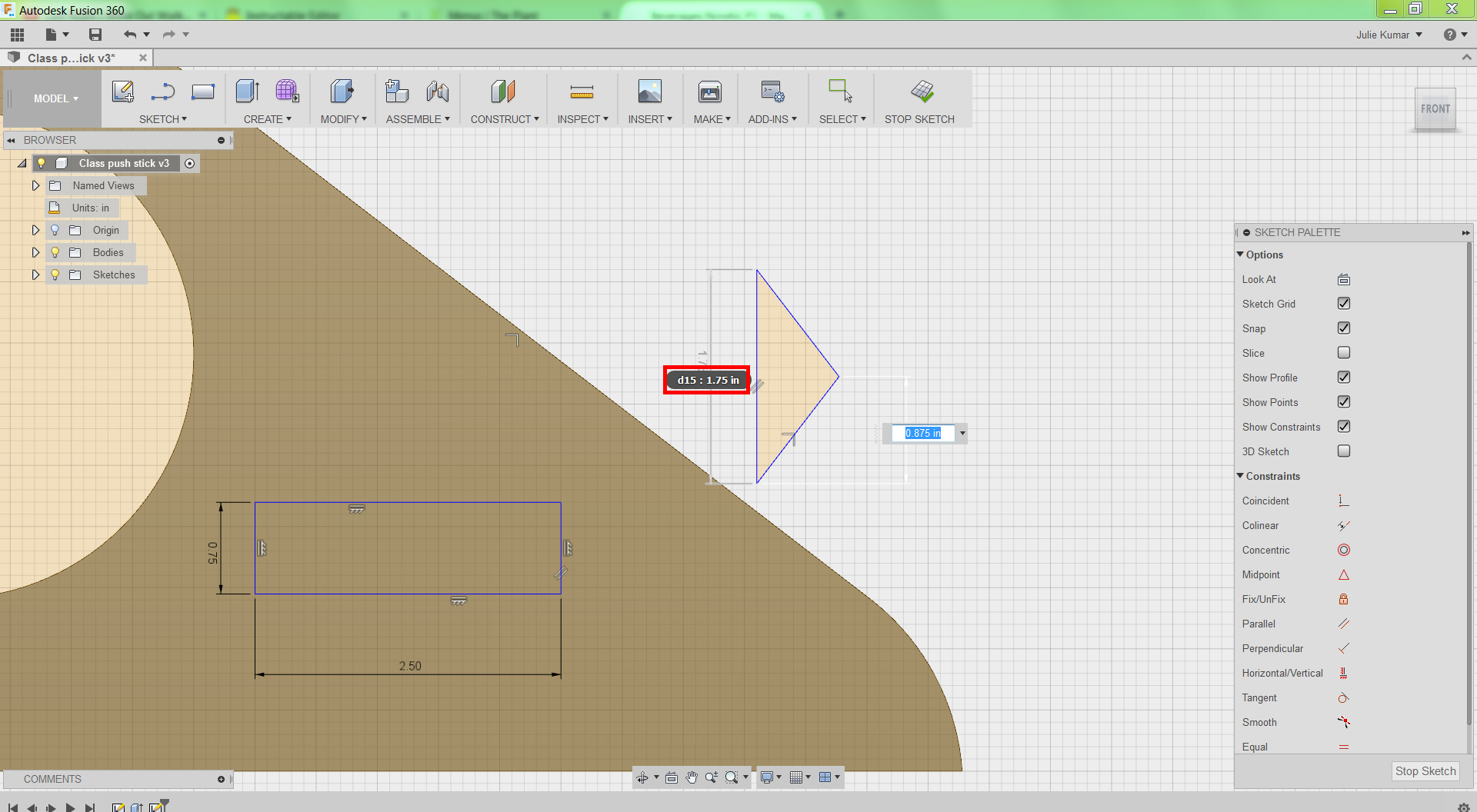This screenshot has height=812, width=1477.
Task: Click the Stop Sketch ribbon icon
Action: tap(922, 92)
